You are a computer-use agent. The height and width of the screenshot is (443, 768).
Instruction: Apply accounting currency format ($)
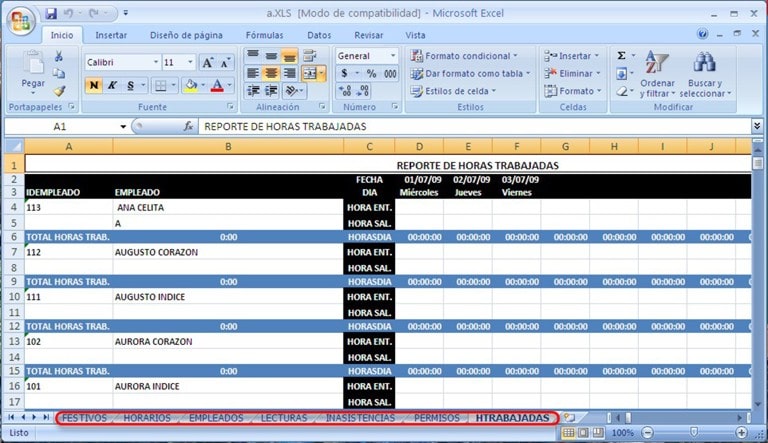click(x=344, y=74)
